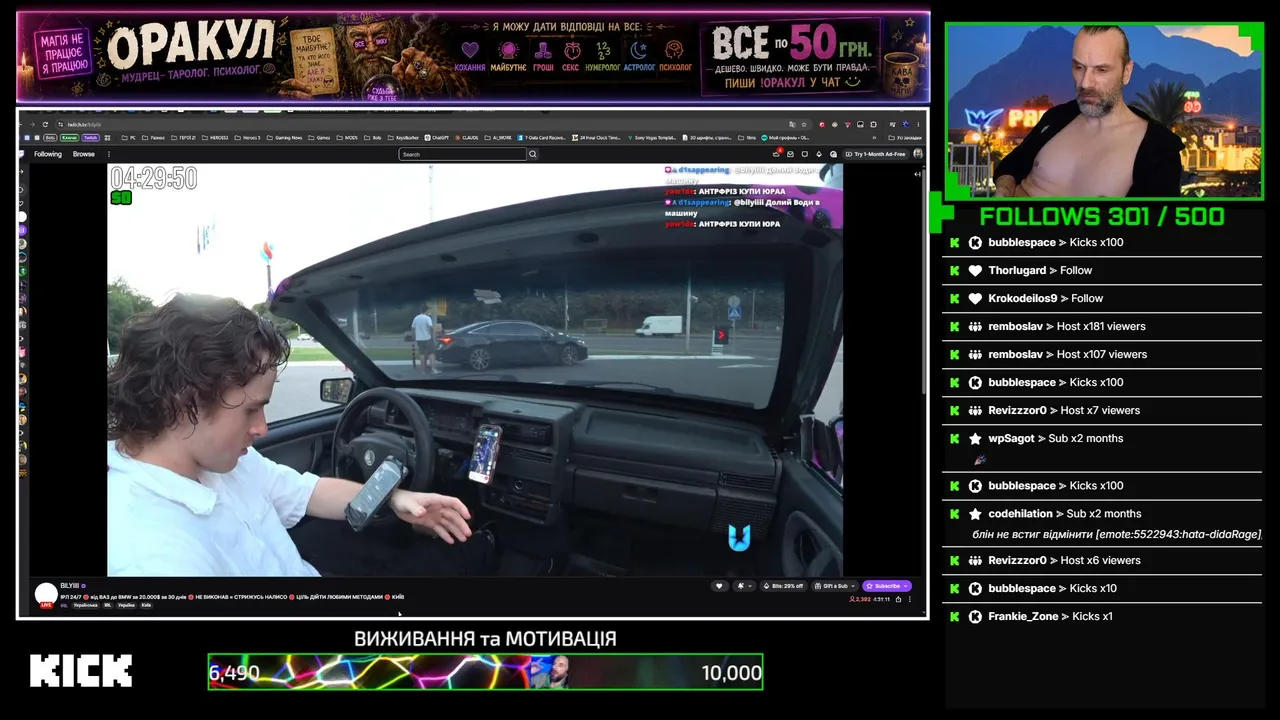This screenshot has height=720, width=1280.
Task: Click the BILYIIII channel avatar with LIVE badge
Action: click(46, 595)
